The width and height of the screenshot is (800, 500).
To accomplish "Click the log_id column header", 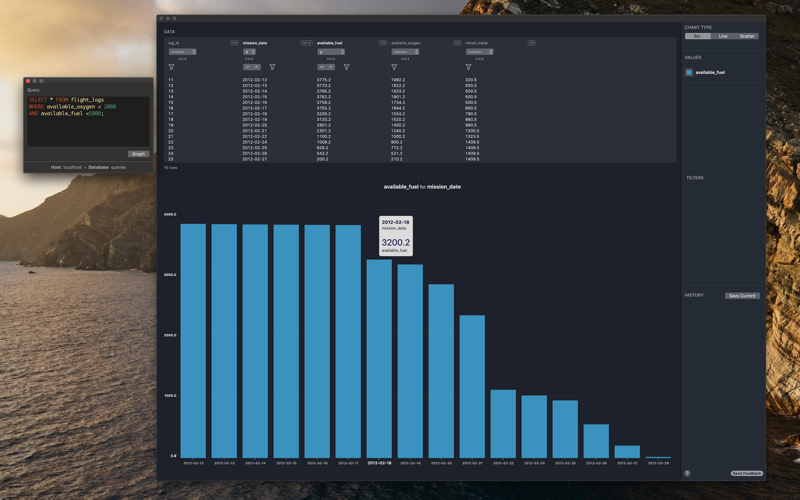I will coord(173,43).
